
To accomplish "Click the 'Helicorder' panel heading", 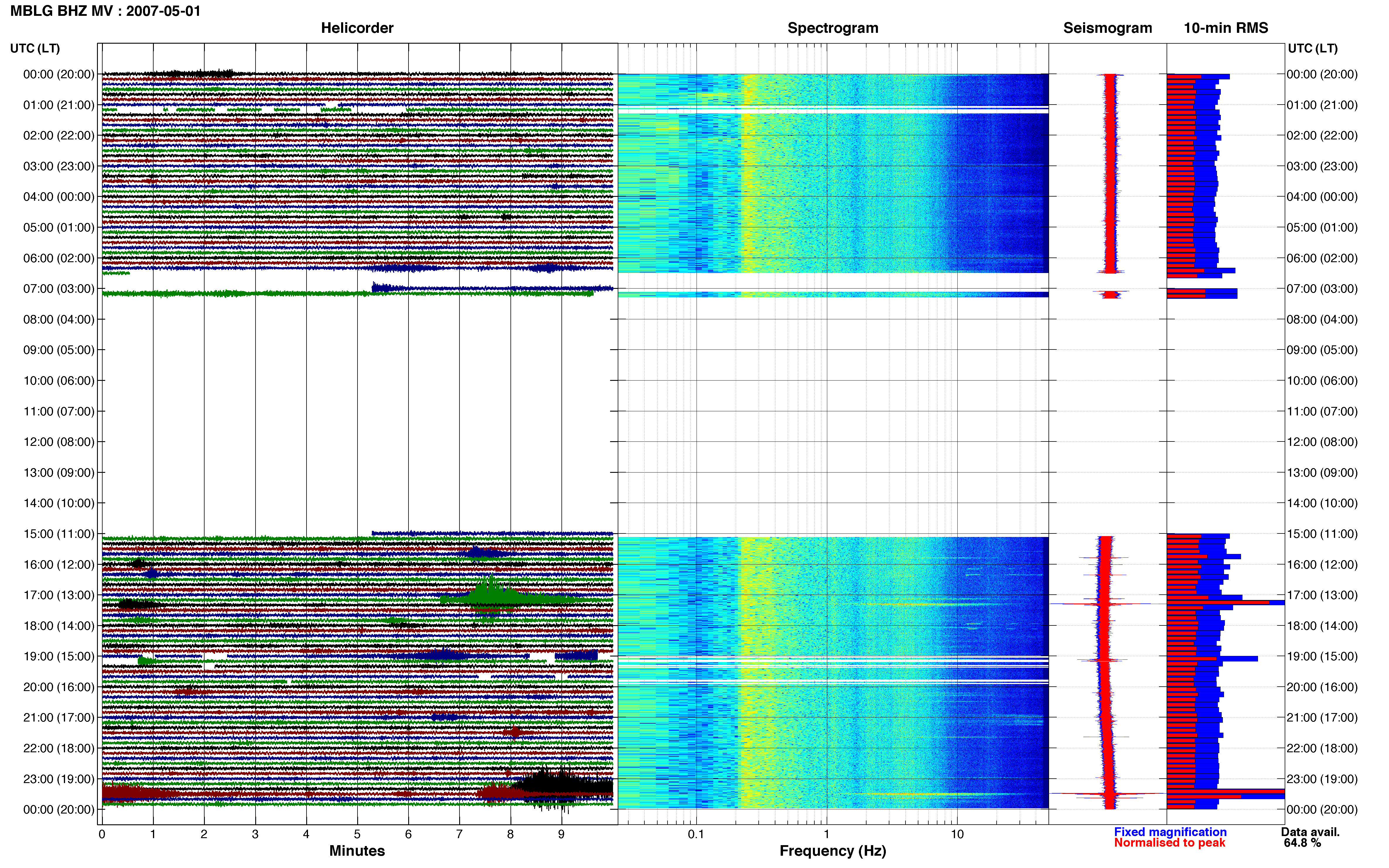I will [357, 28].
